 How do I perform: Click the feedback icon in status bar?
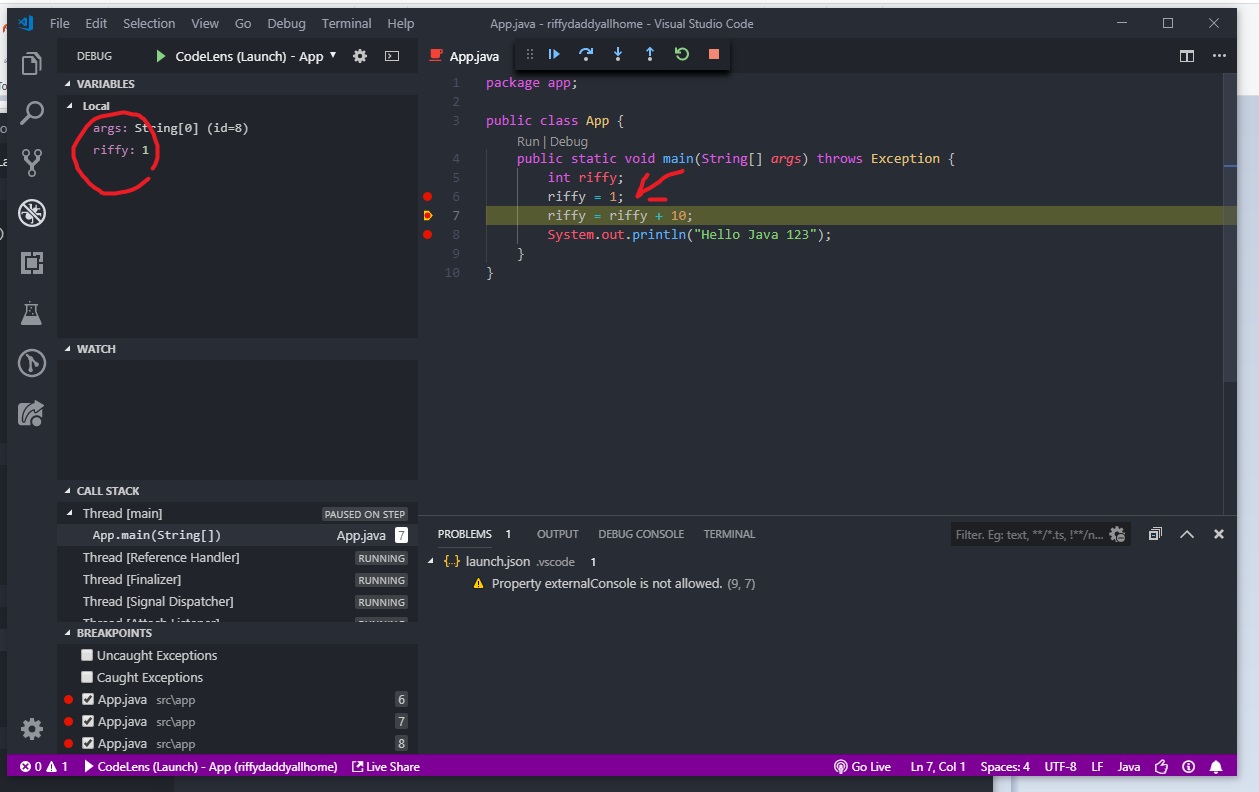pyautogui.click(x=1162, y=767)
